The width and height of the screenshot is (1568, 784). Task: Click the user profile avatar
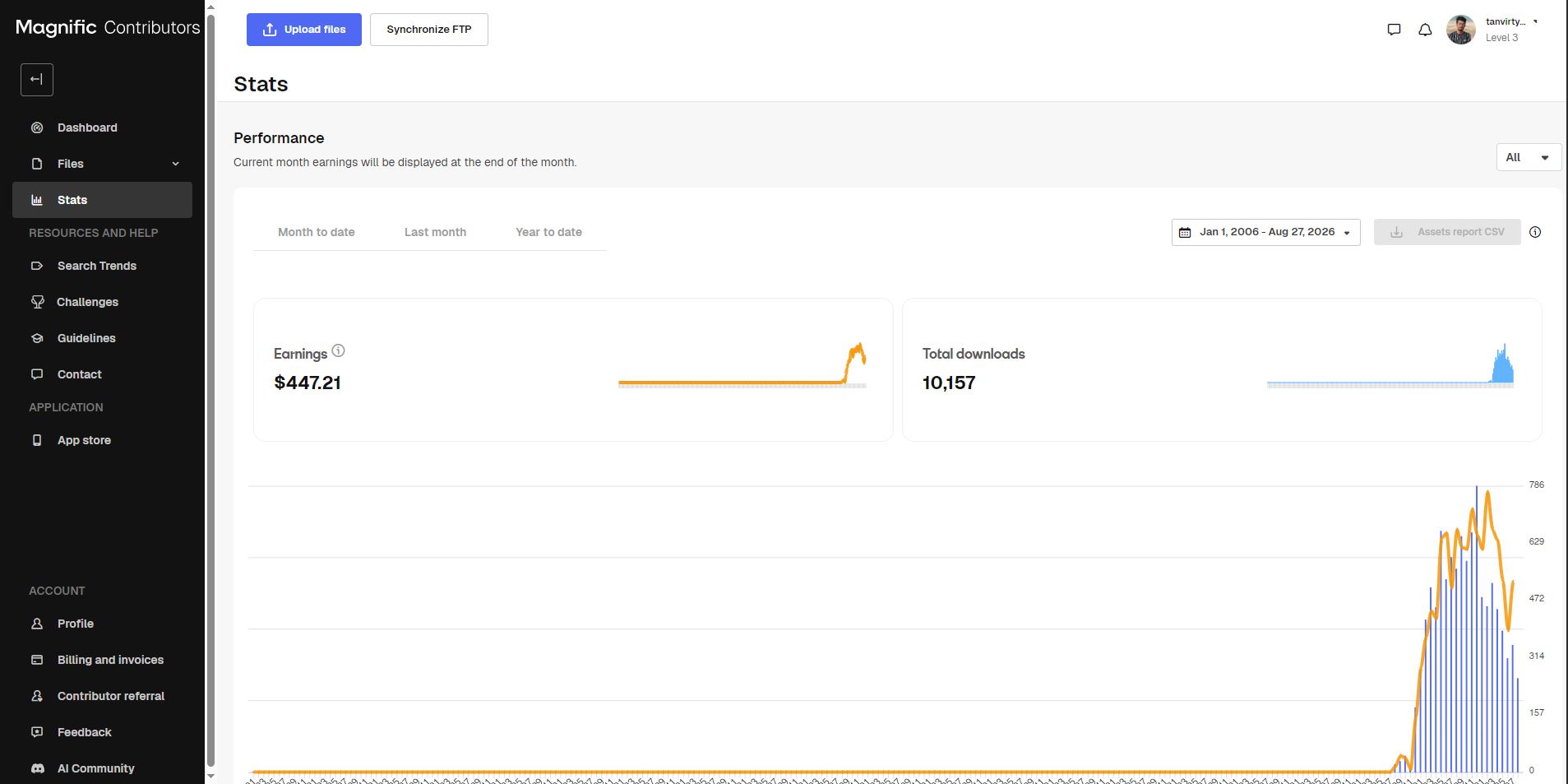(x=1461, y=30)
